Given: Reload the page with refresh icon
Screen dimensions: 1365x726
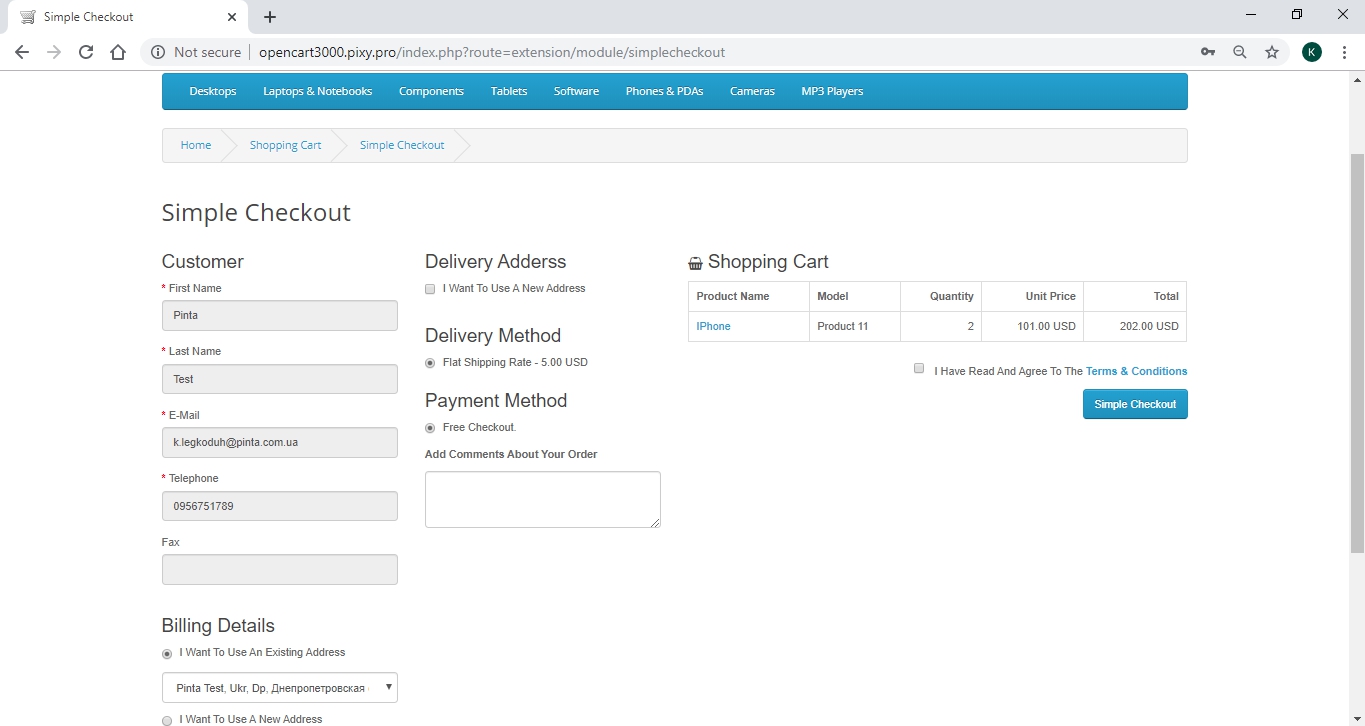Looking at the screenshot, I should tap(86, 52).
